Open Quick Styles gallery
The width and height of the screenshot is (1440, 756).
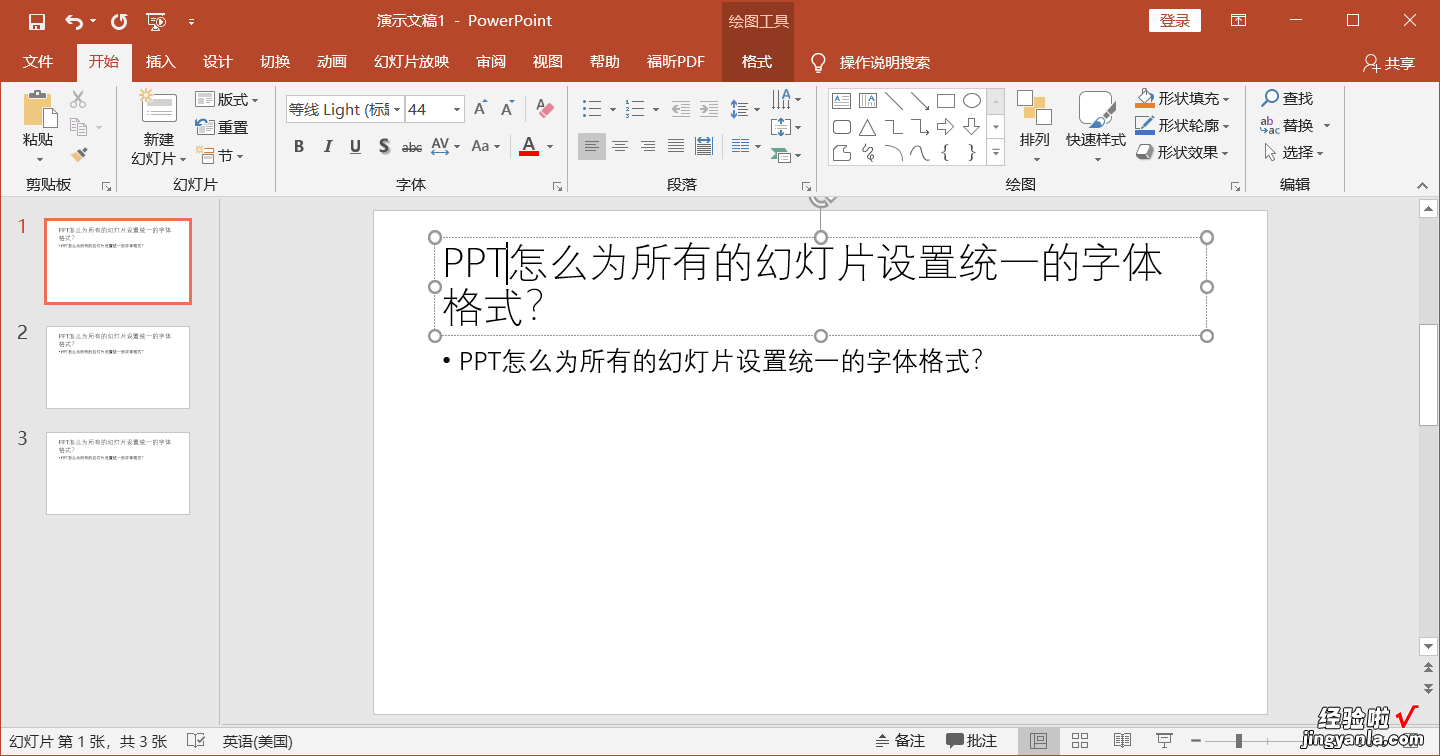(1096, 127)
